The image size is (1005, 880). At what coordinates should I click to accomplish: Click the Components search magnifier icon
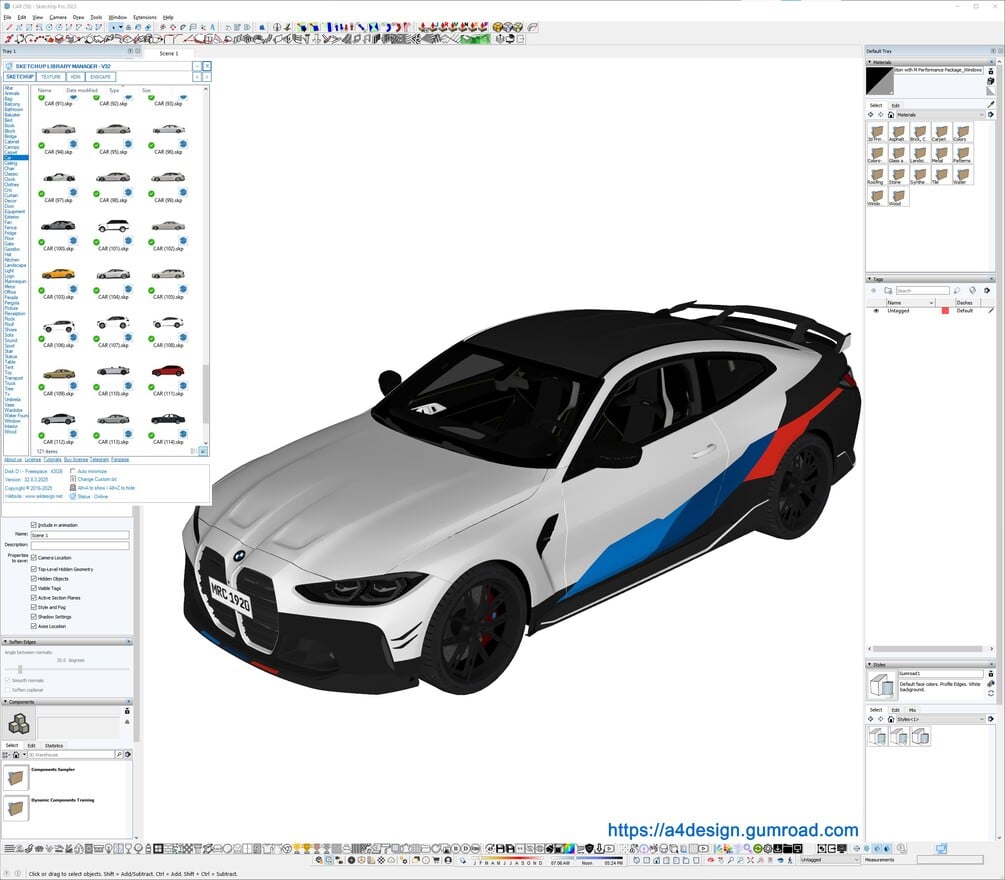[x=119, y=754]
